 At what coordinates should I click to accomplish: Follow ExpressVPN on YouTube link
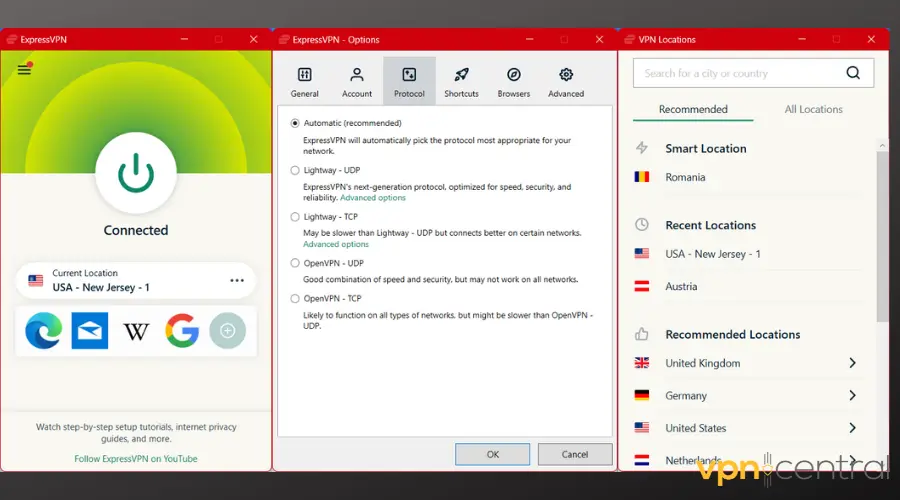pos(136,459)
